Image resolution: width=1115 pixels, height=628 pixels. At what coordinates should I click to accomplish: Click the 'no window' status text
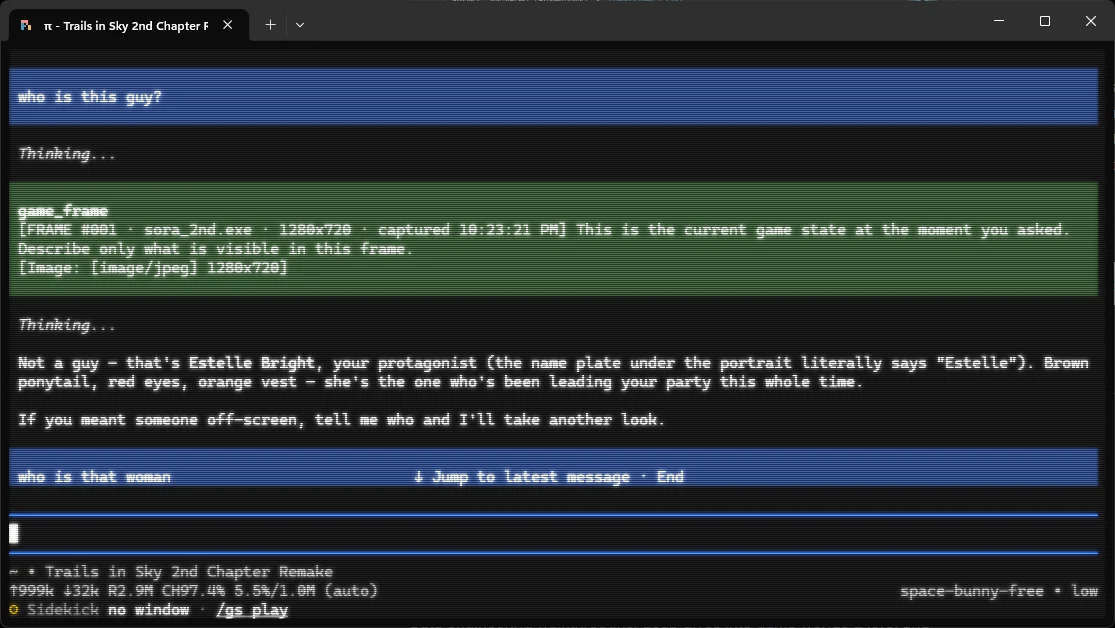(x=148, y=610)
